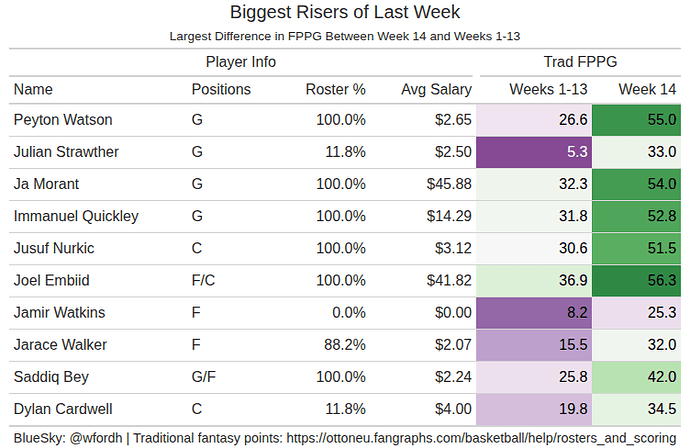Screen dimensions: 690x447
Task: Click Immanuel Quickley's G position cell
Action: tap(197, 216)
